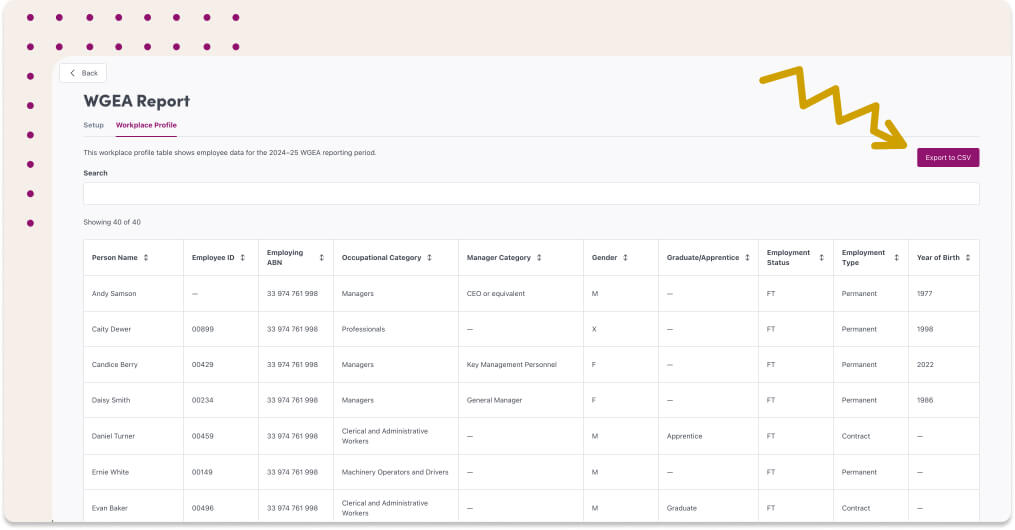Sort by Graduate/Apprentice arrows

click(747, 258)
